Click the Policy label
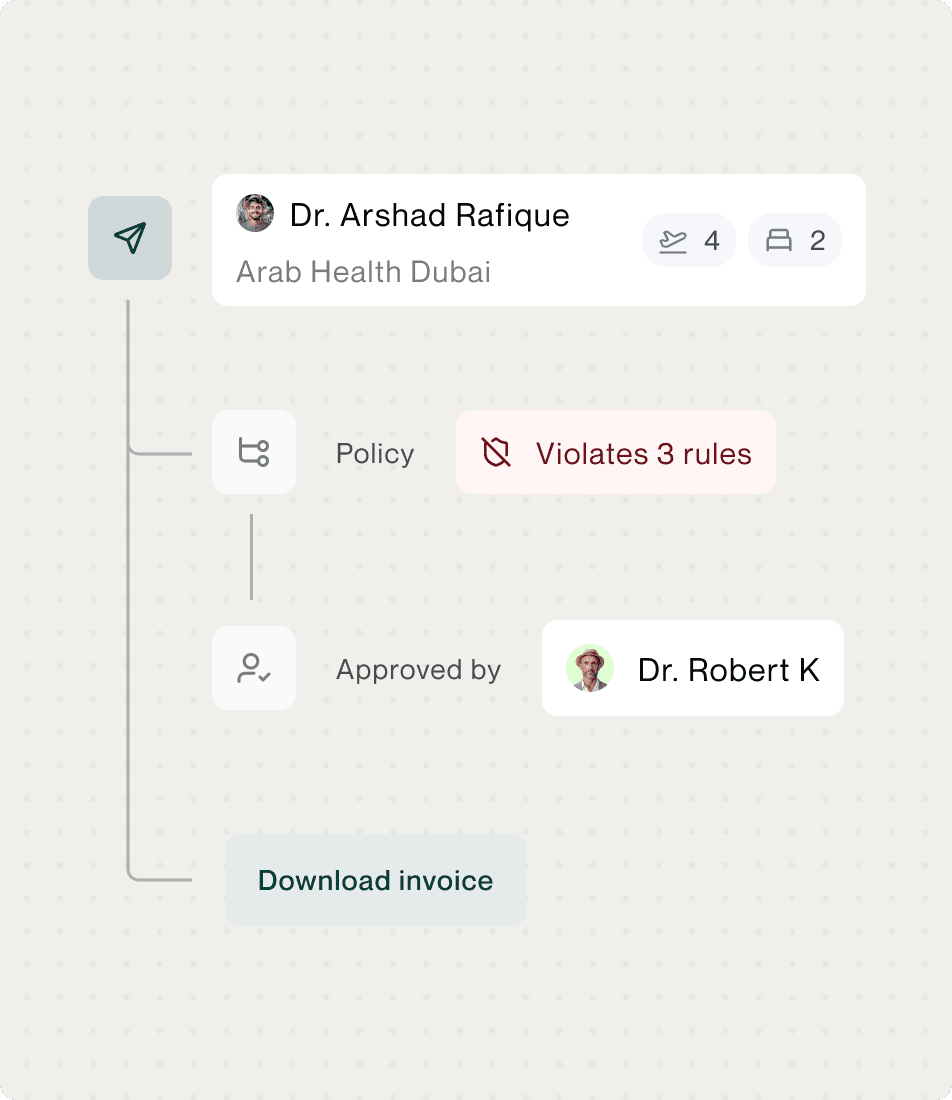952x1100 pixels. point(375,454)
